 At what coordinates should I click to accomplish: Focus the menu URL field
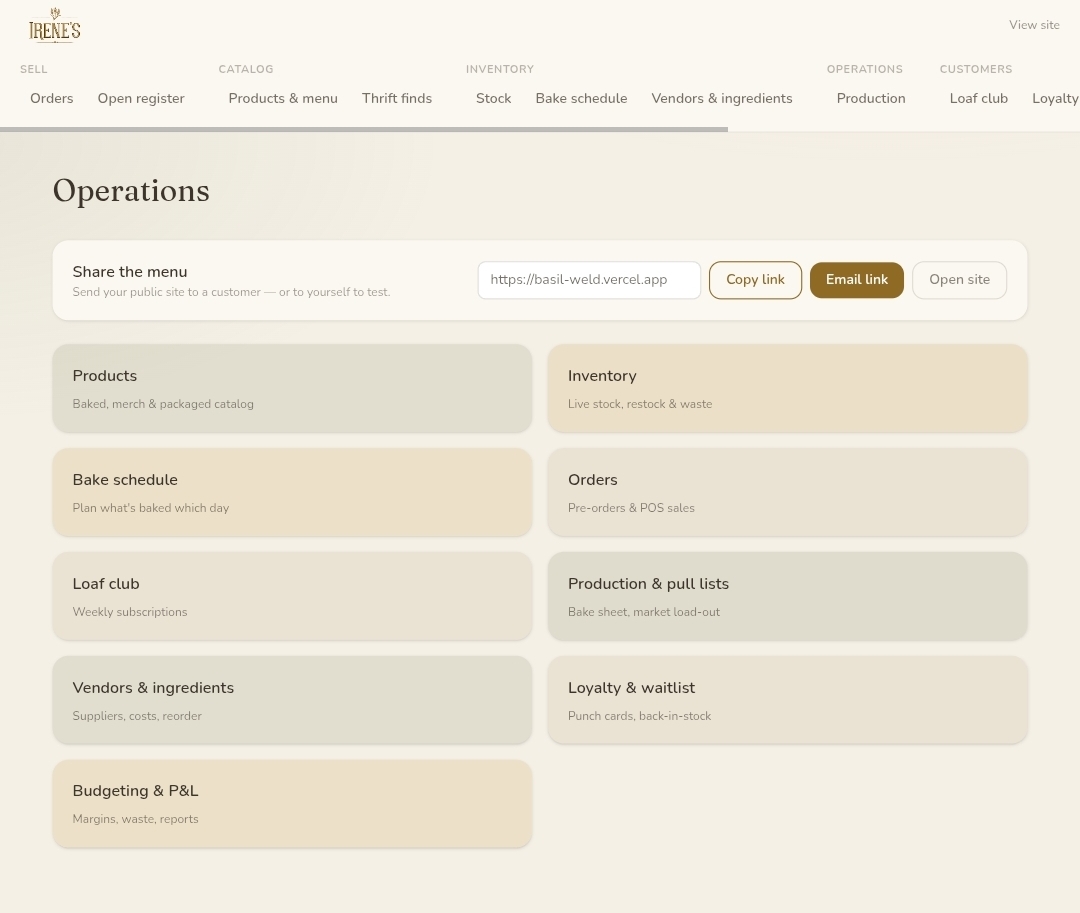[589, 280]
